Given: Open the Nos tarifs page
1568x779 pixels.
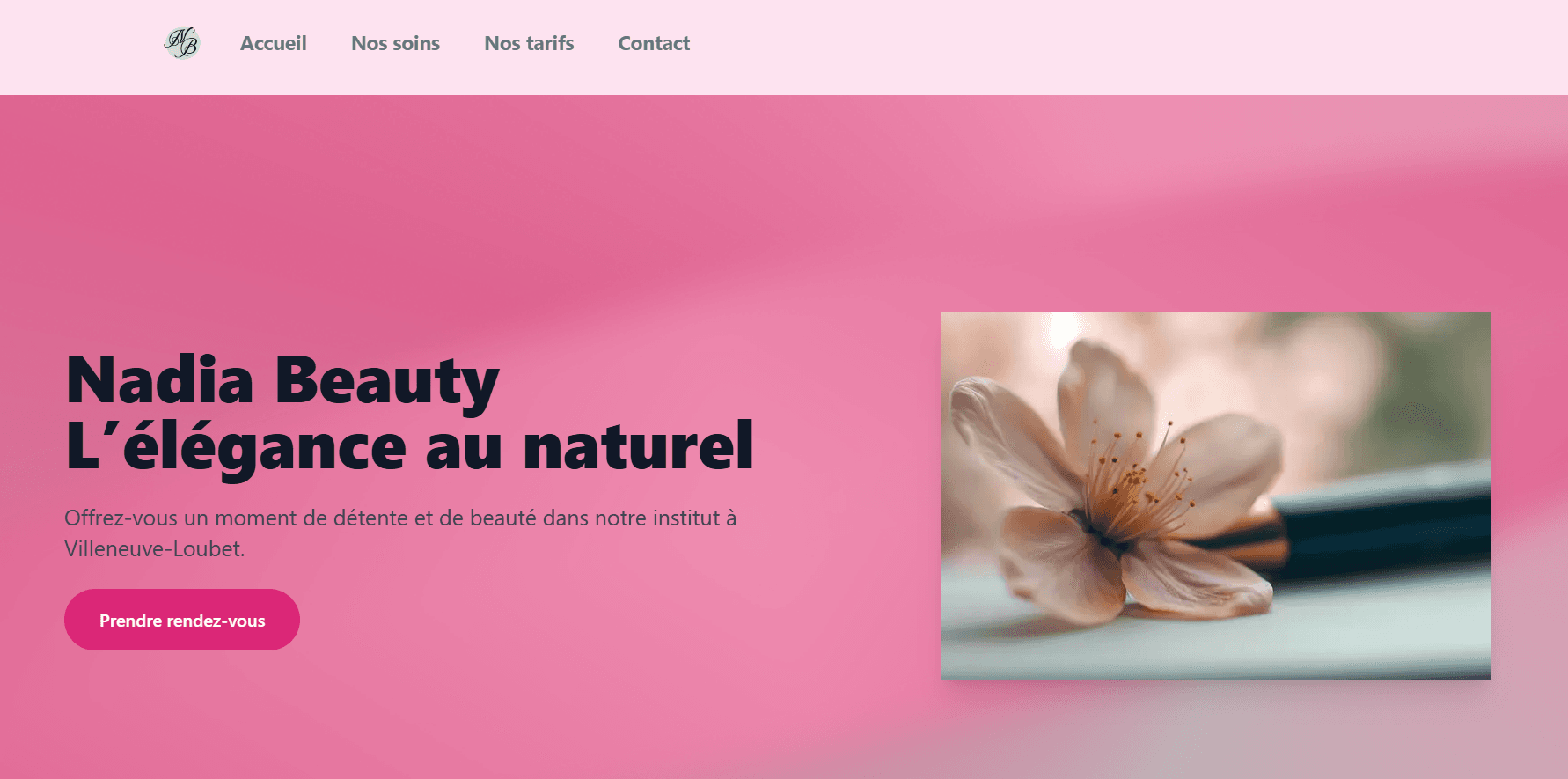Looking at the screenshot, I should (x=529, y=43).
